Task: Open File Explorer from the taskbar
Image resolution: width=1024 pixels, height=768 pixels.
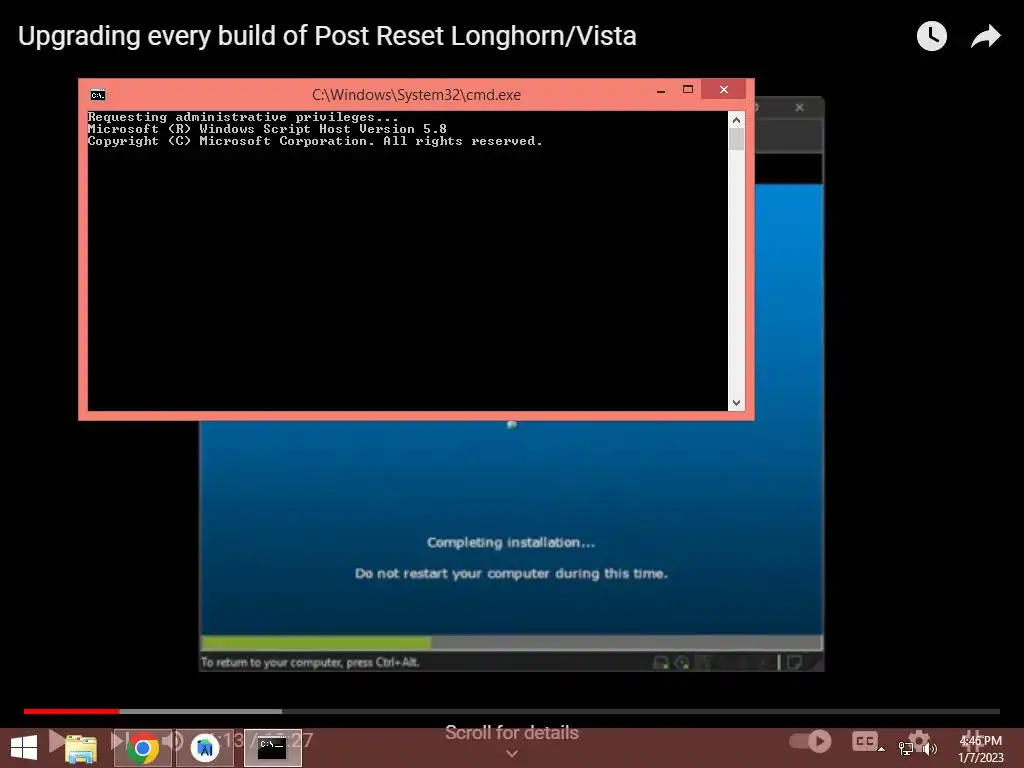Action: click(x=81, y=748)
